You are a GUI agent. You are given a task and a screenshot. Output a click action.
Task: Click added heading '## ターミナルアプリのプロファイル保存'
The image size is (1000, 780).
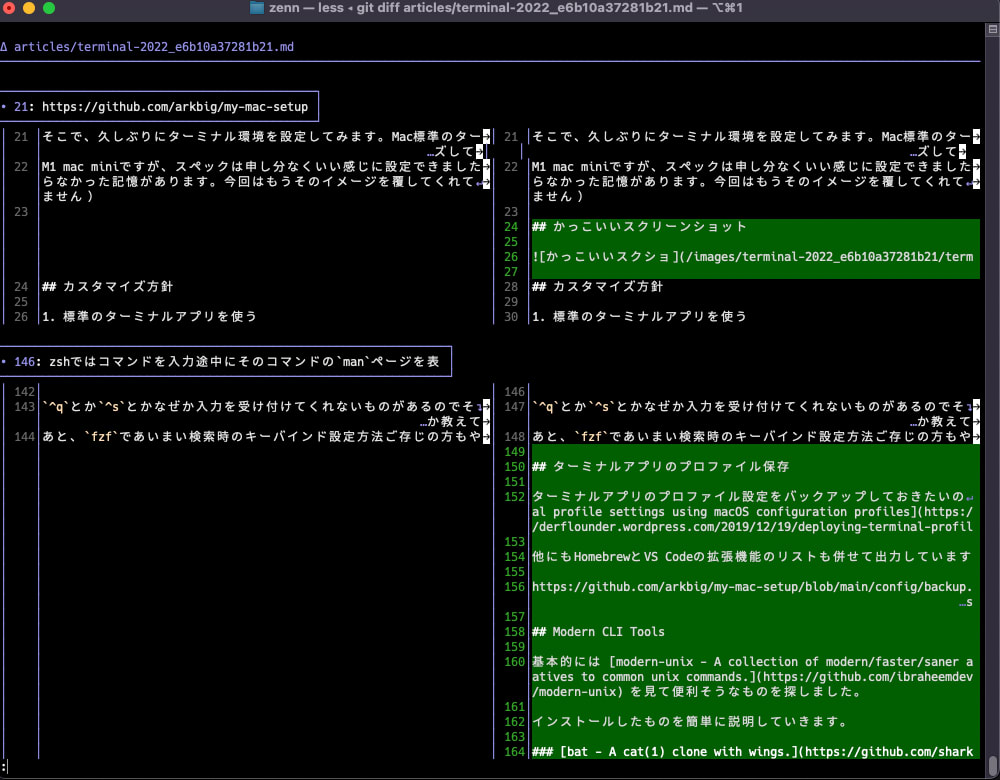pyautogui.click(x=661, y=466)
